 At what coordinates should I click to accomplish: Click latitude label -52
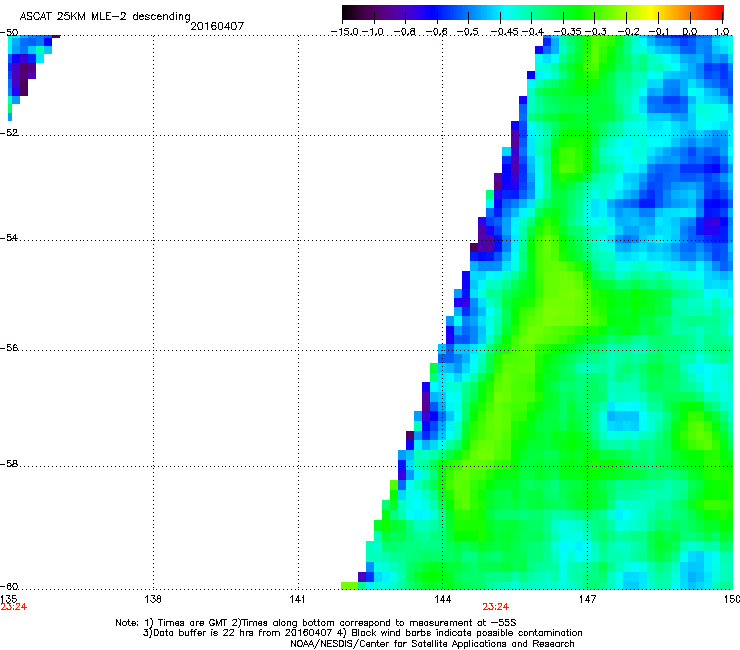(x=9, y=133)
